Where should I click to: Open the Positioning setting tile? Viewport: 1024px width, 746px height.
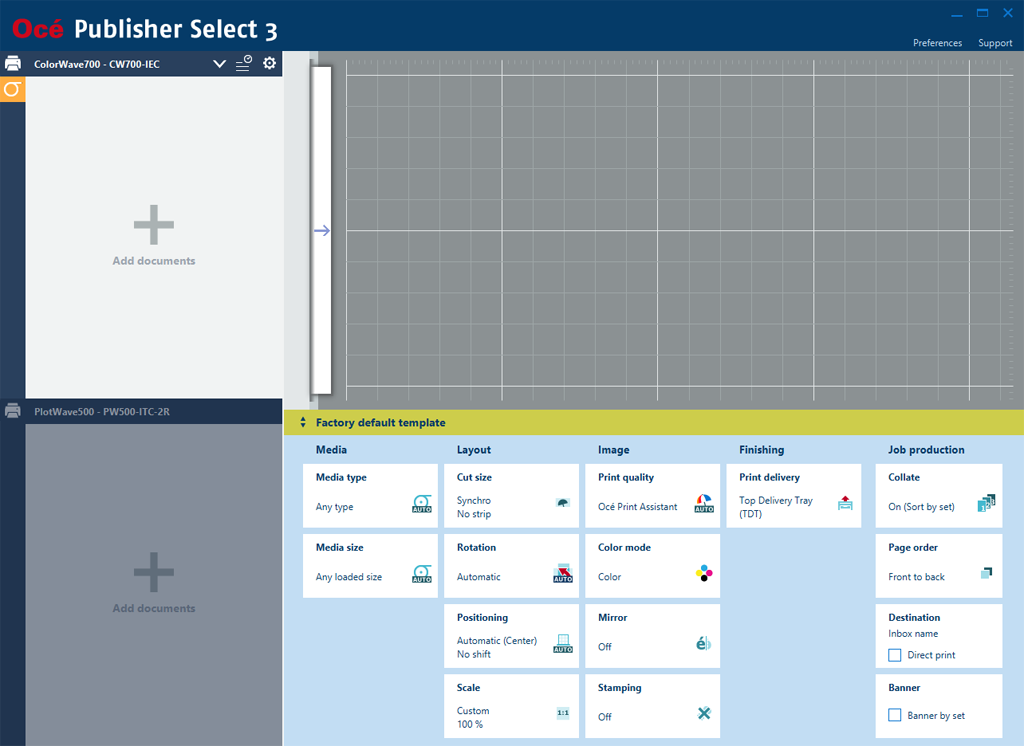(511, 636)
